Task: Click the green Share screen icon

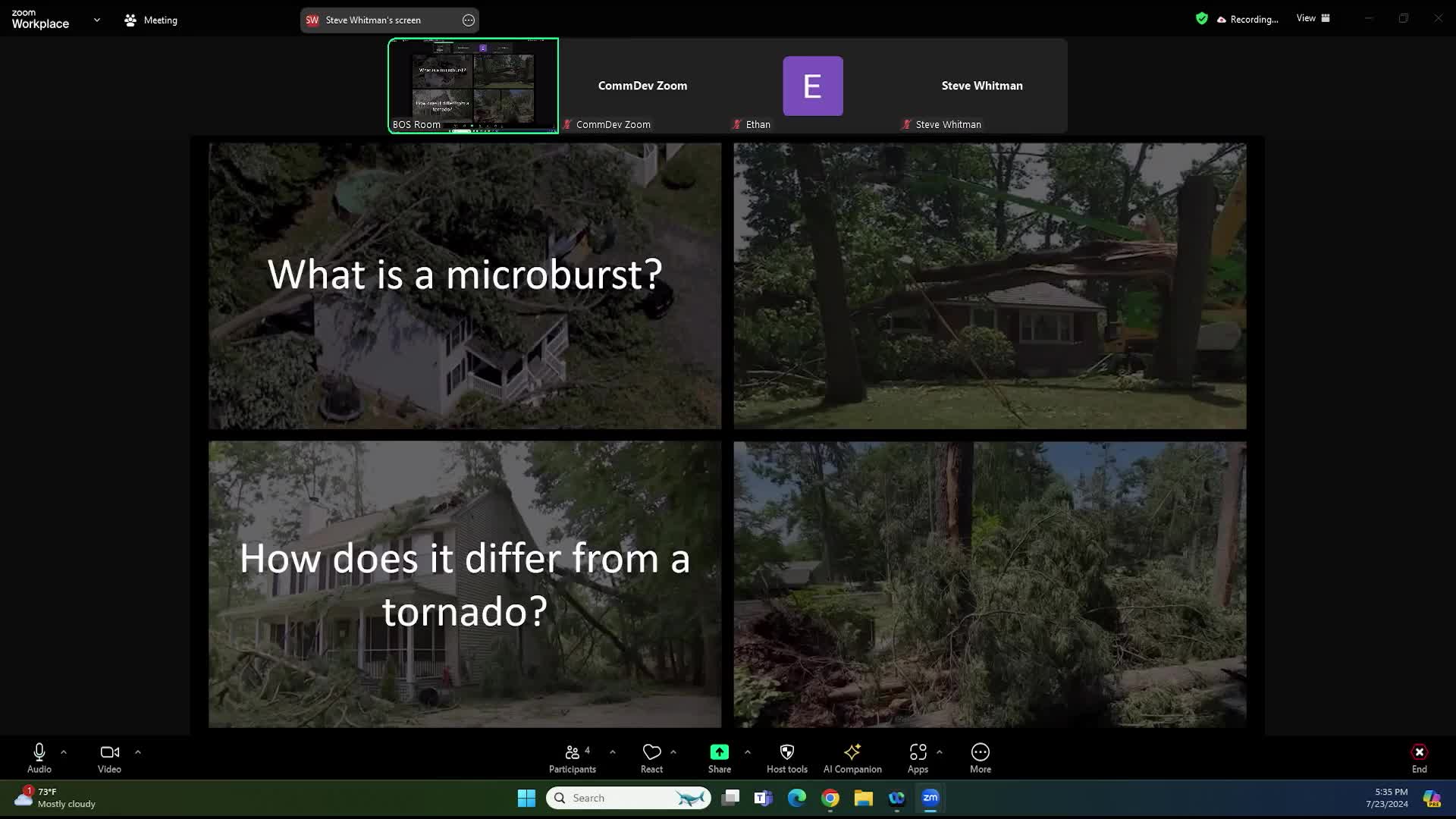Action: [718, 753]
